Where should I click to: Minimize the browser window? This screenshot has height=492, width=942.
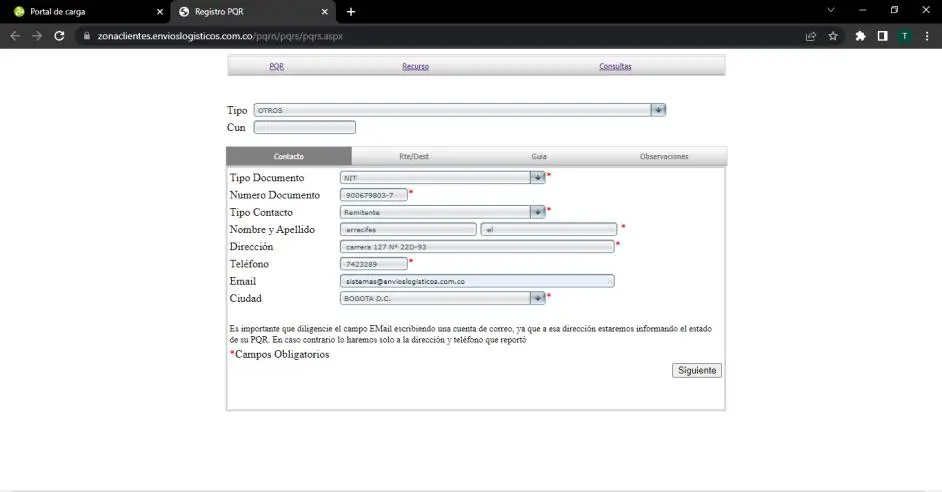pyautogui.click(x=863, y=10)
